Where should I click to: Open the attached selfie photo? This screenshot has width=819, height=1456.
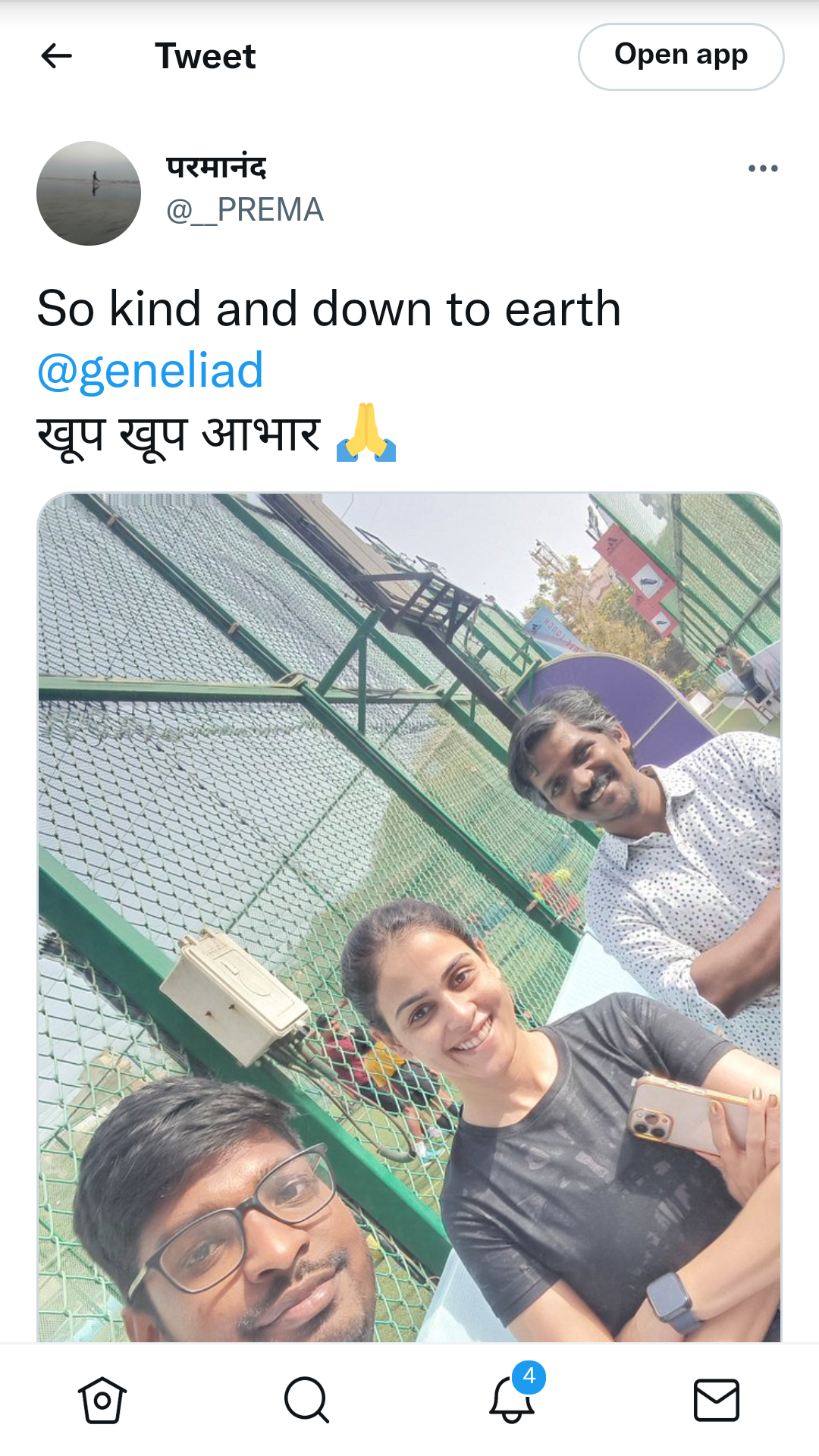click(409, 918)
